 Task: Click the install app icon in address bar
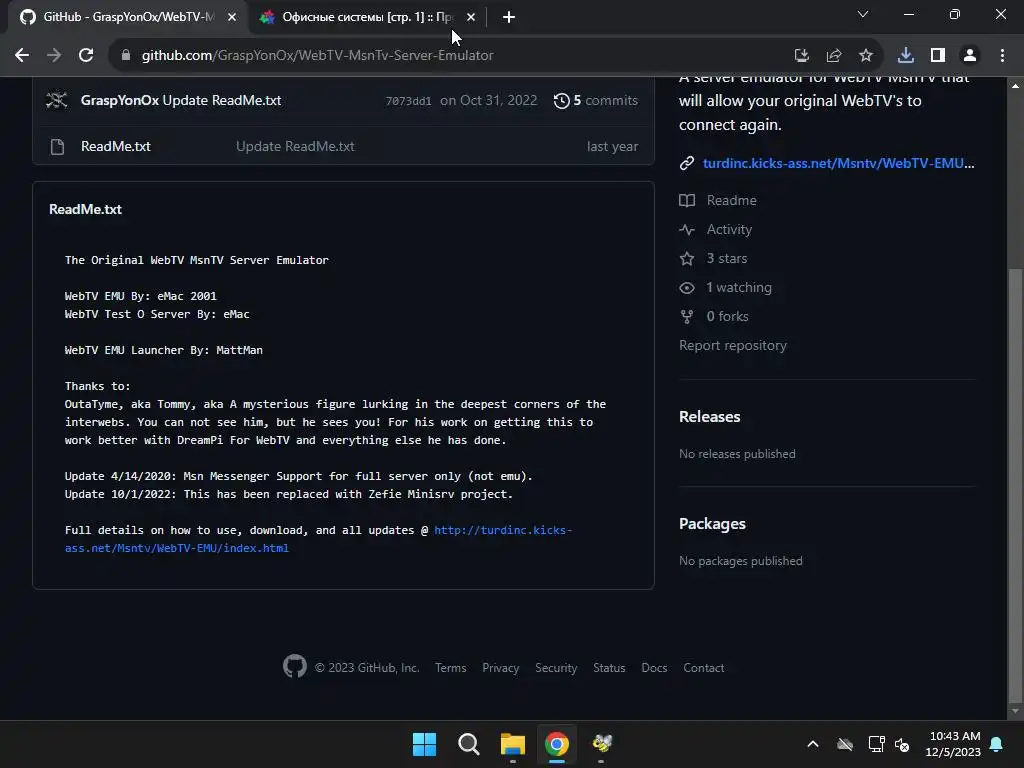[801, 56]
